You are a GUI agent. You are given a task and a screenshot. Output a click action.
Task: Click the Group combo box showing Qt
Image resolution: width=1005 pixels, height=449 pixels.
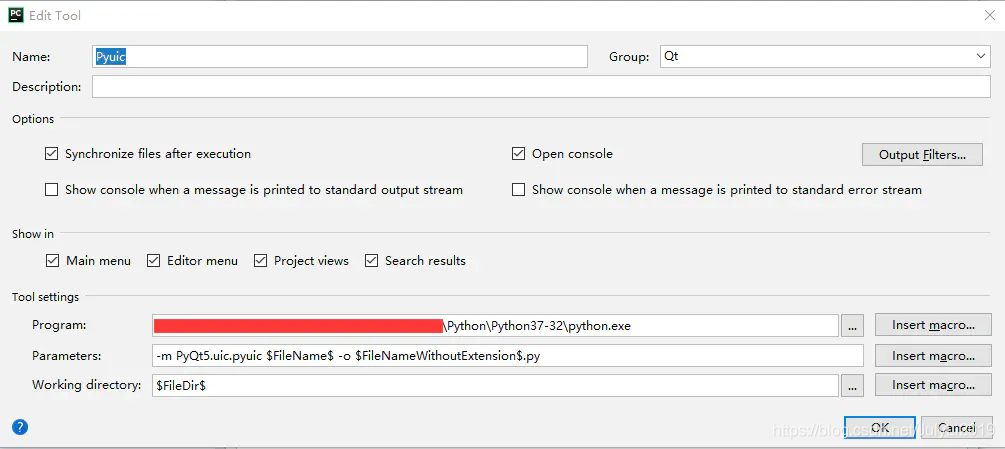826,56
